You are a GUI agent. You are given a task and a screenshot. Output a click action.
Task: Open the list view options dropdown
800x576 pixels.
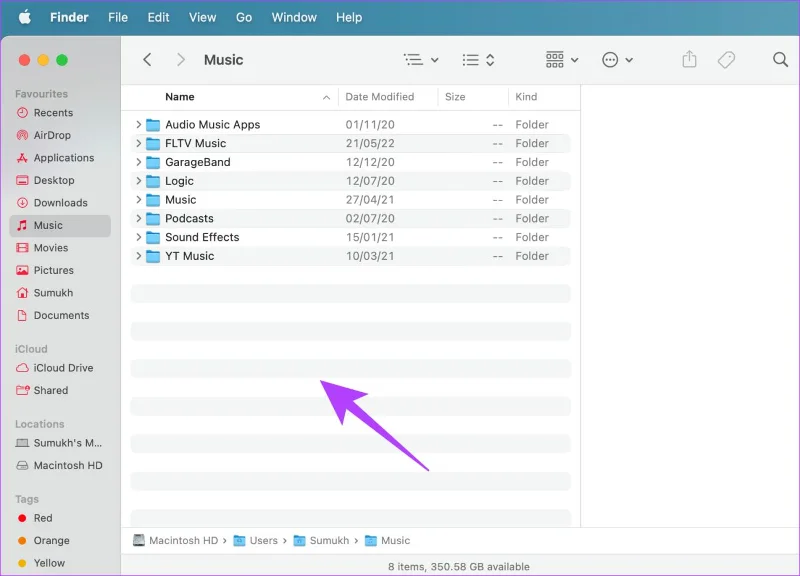(x=421, y=60)
